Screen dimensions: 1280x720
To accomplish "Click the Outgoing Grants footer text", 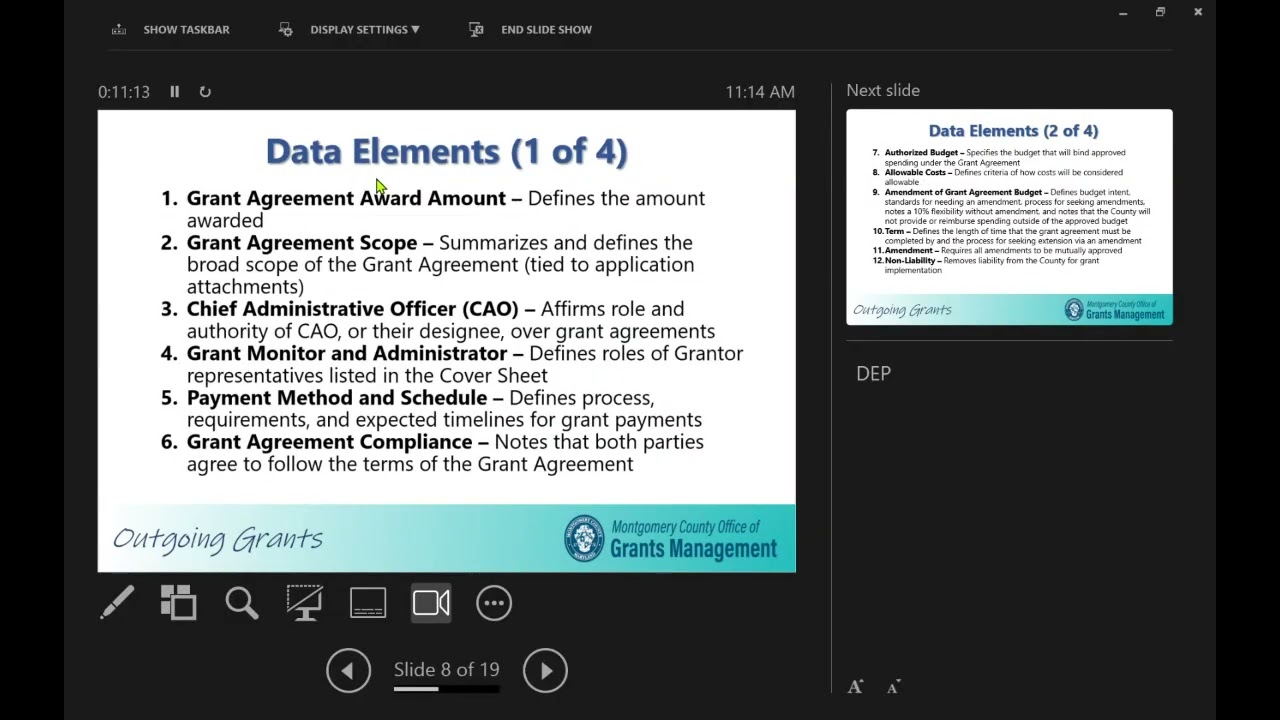I will pyautogui.click(x=218, y=539).
